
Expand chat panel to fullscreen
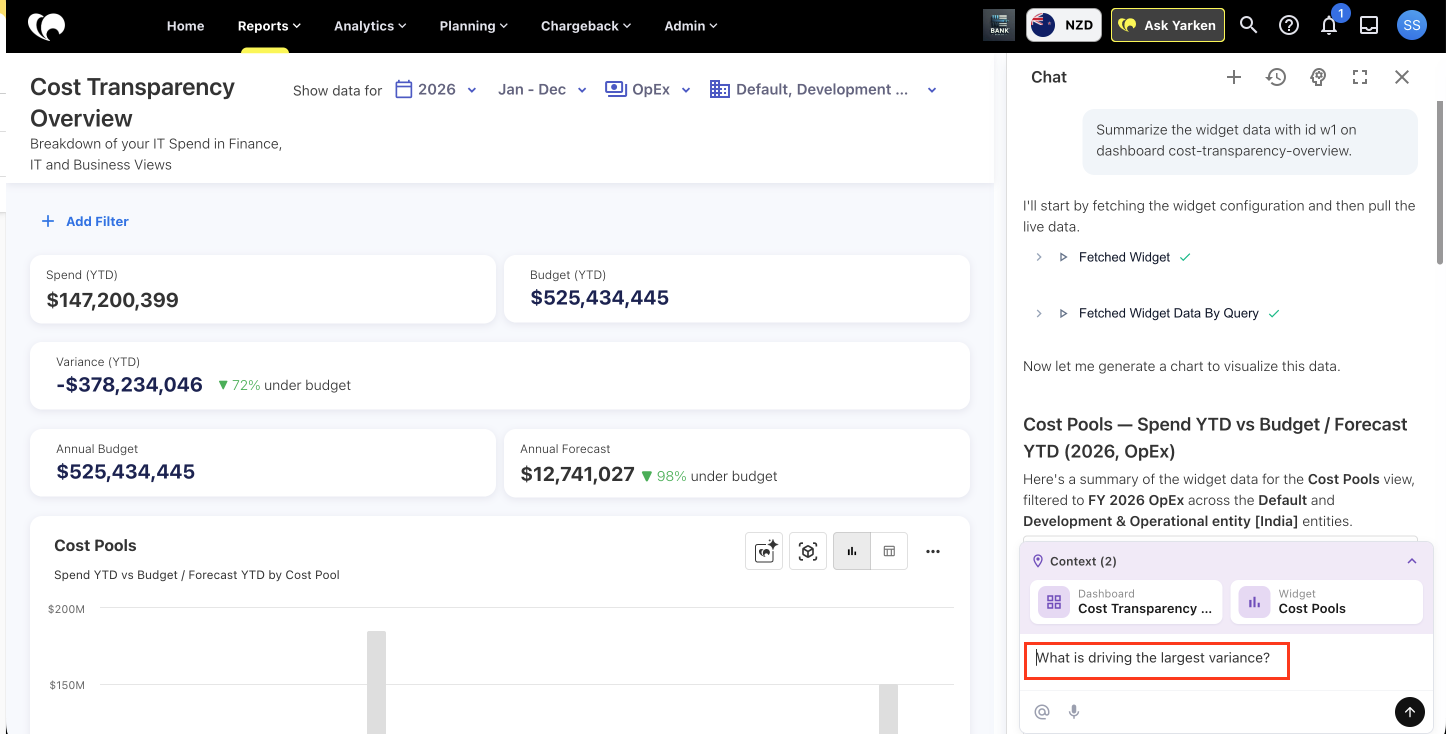click(x=1360, y=77)
